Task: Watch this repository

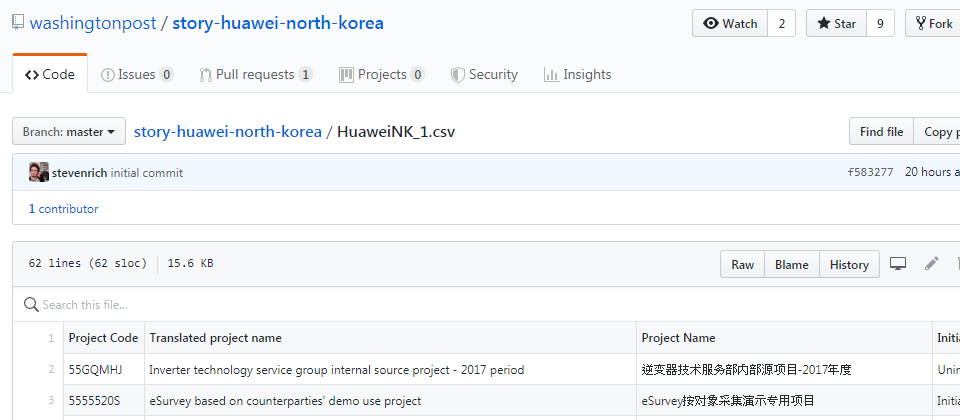Action: (x=730, y=23)
